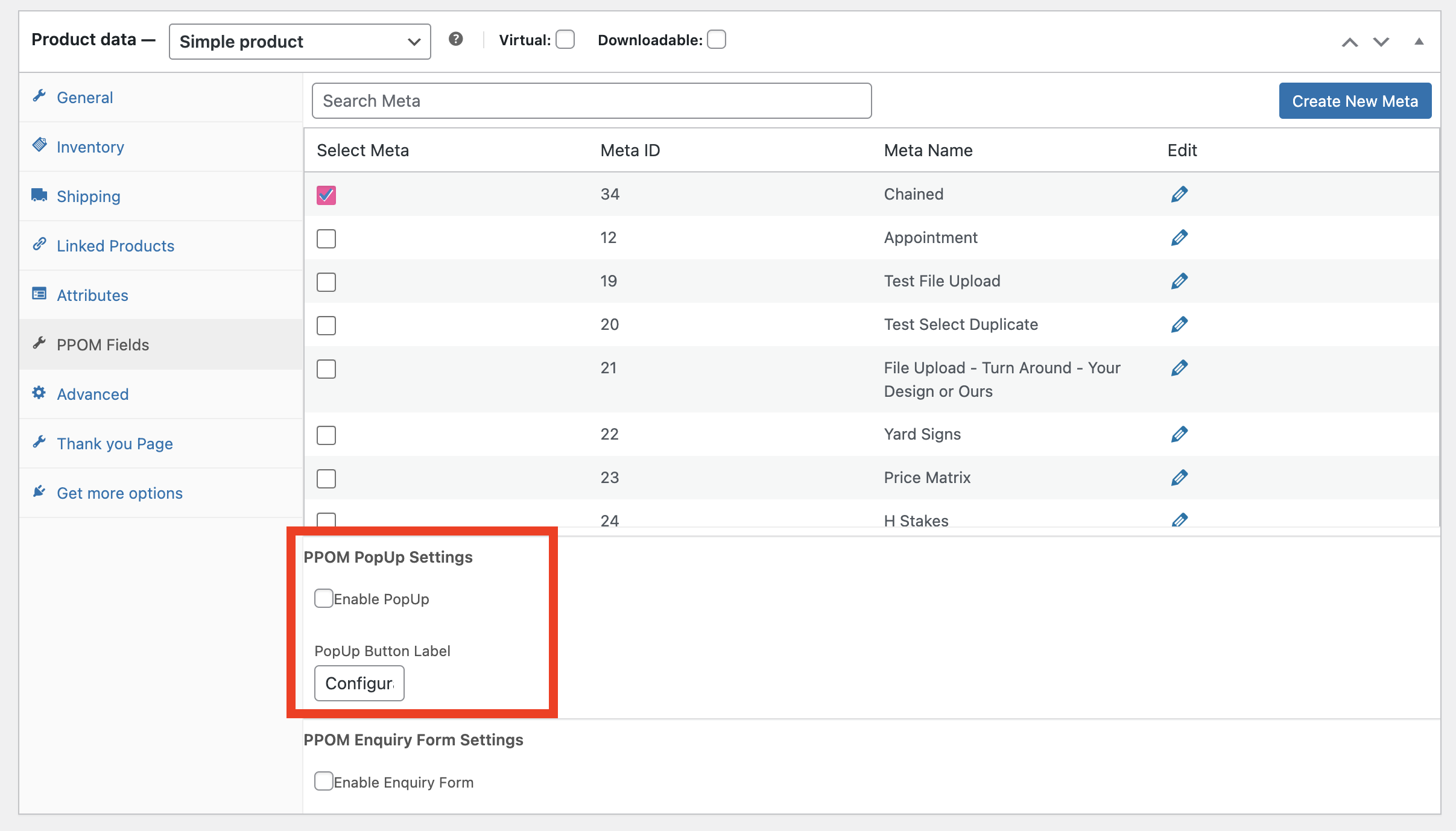The width and height of the screenshot is (1456, 831).
Task: Edit the H Stakes meta field
Action: click(1180, 520)
